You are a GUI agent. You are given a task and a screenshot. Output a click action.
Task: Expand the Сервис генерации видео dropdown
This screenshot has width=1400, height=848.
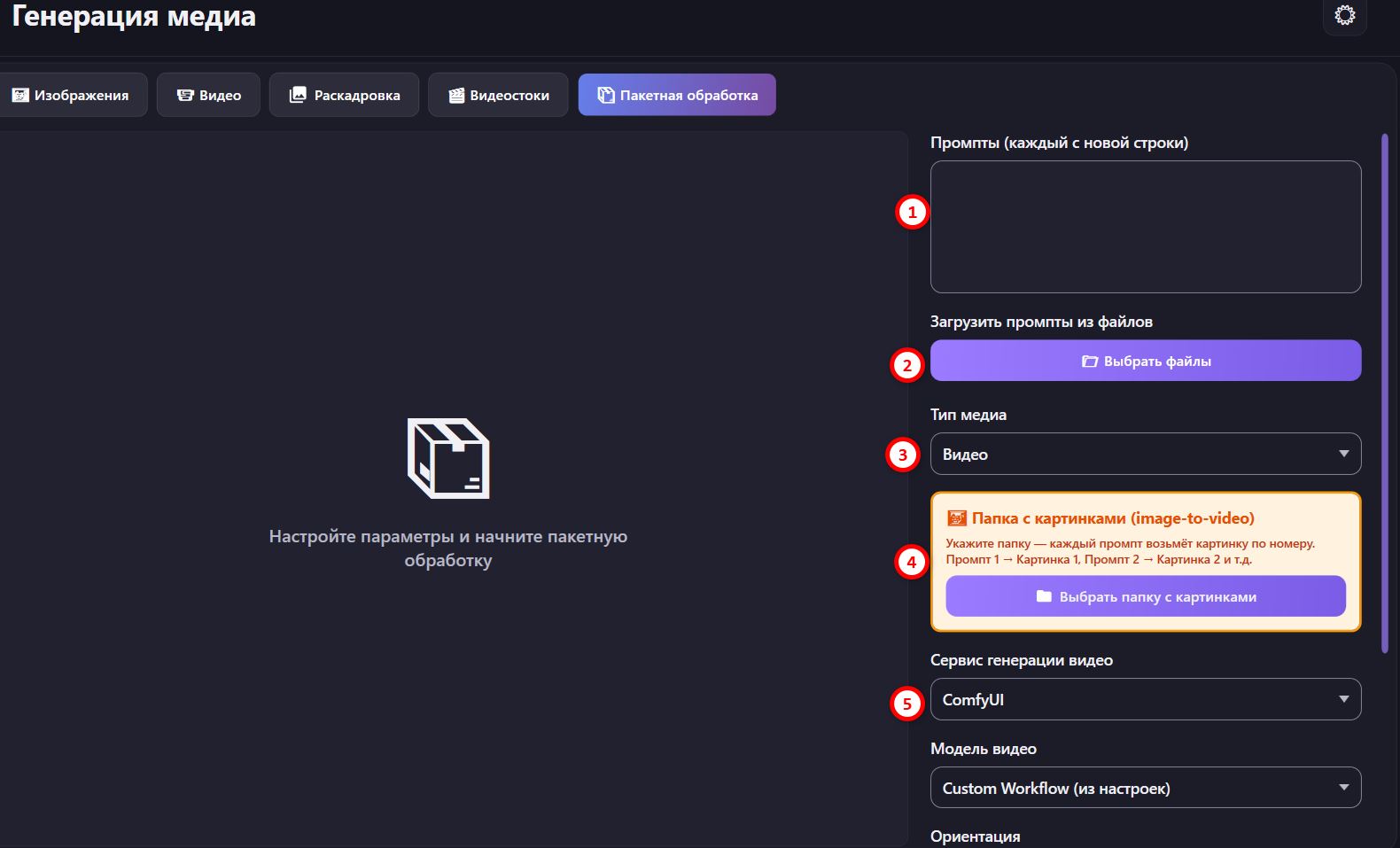1146,699
